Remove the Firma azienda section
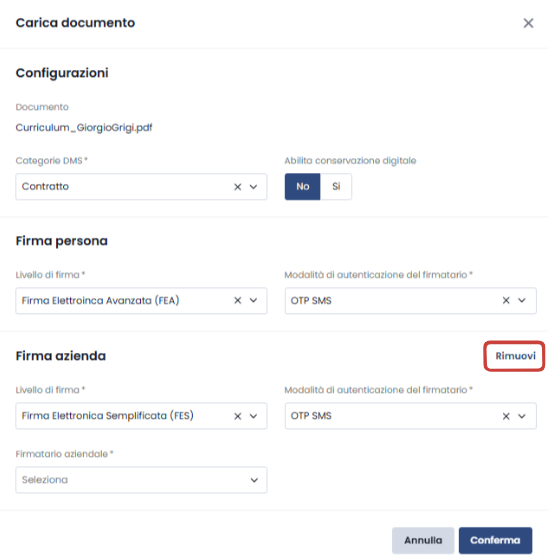Screen dimensions: 548x557 (x=515, y=356)
